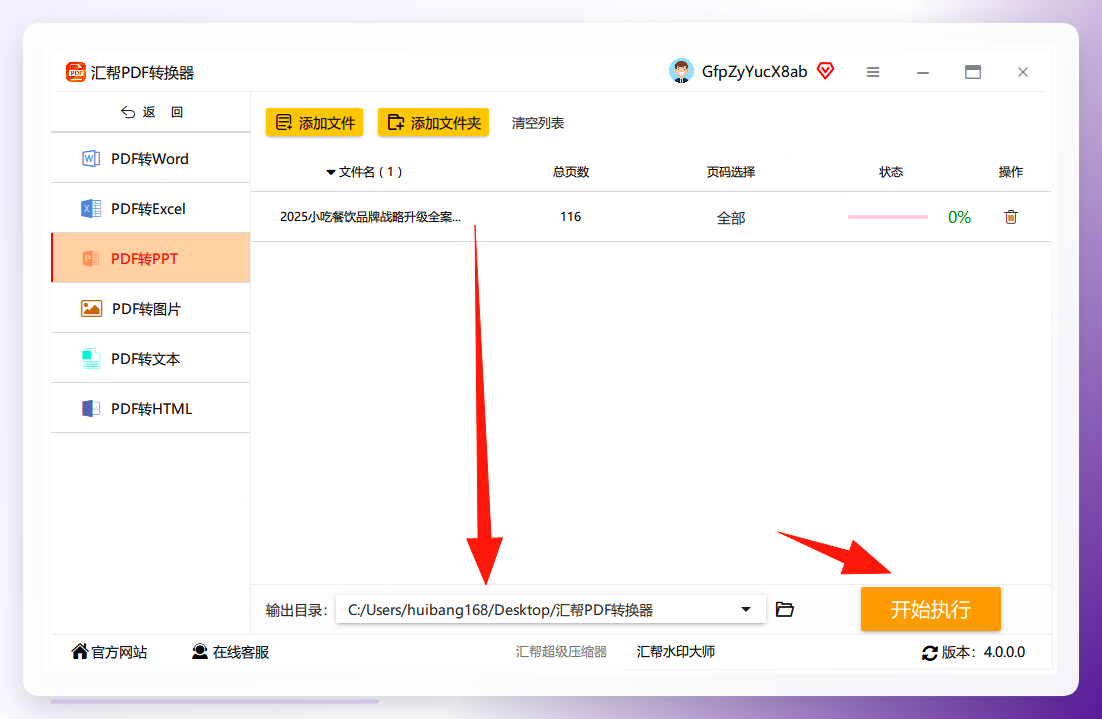The width and height of the screenshot is (1102, 719).
Task: Select the PDF转Excel conversion mode
Action: pyautogui.click(x=150, y=208)
